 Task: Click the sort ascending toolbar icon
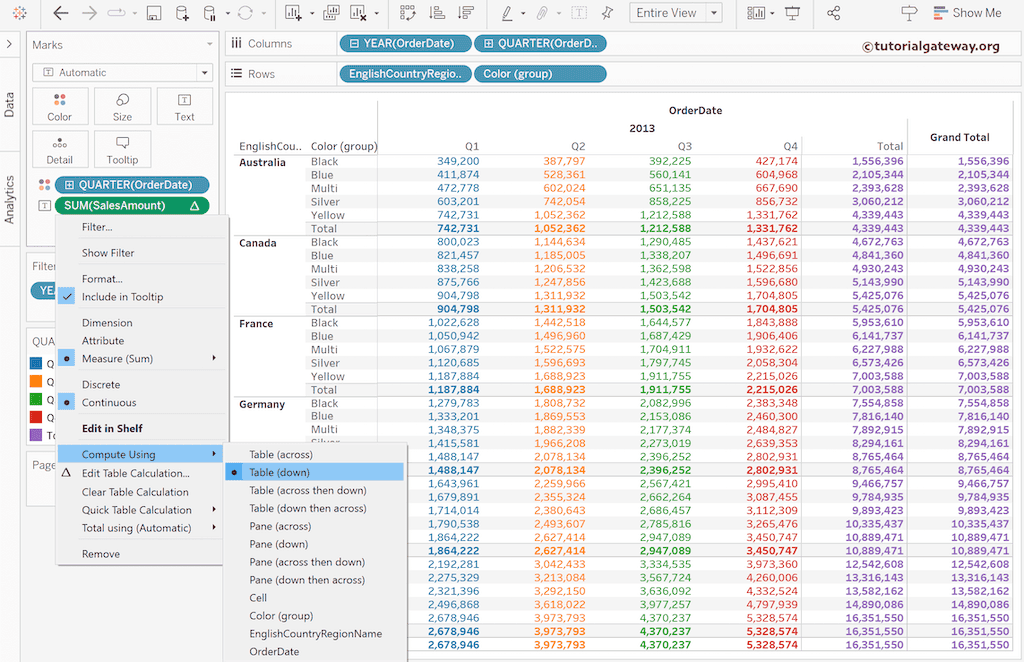coord(436,13)
